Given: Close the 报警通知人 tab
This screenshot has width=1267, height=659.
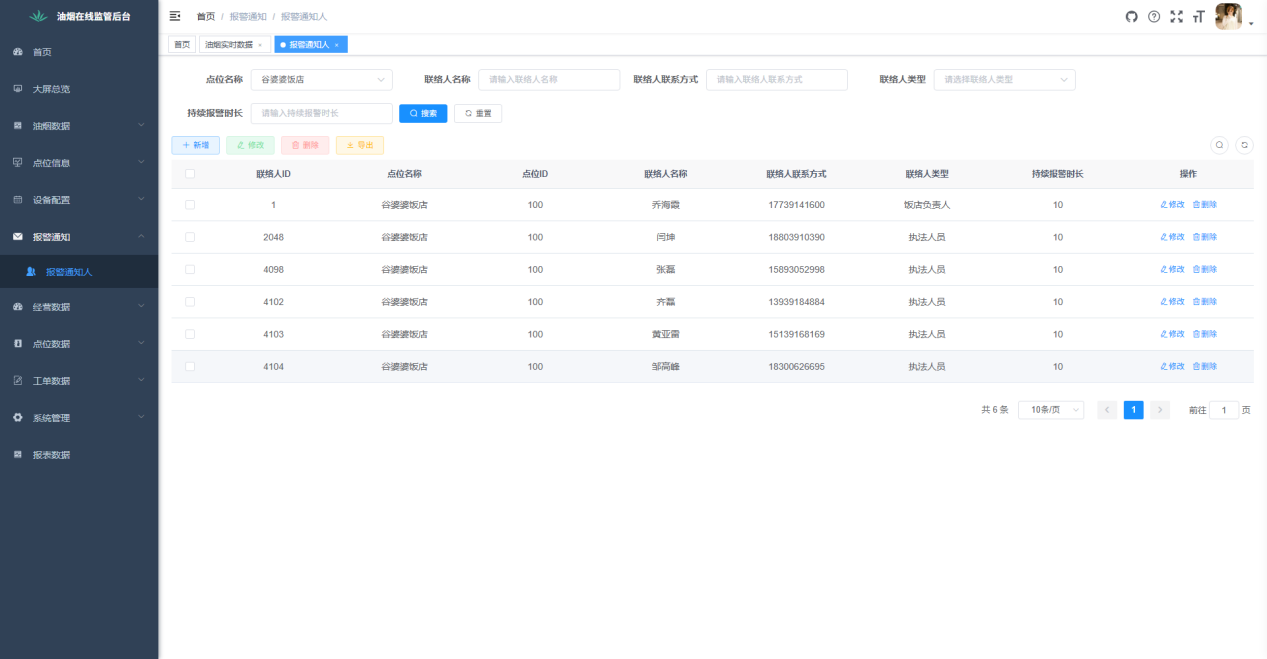Looking at the screenshot, I should [337, 45].
